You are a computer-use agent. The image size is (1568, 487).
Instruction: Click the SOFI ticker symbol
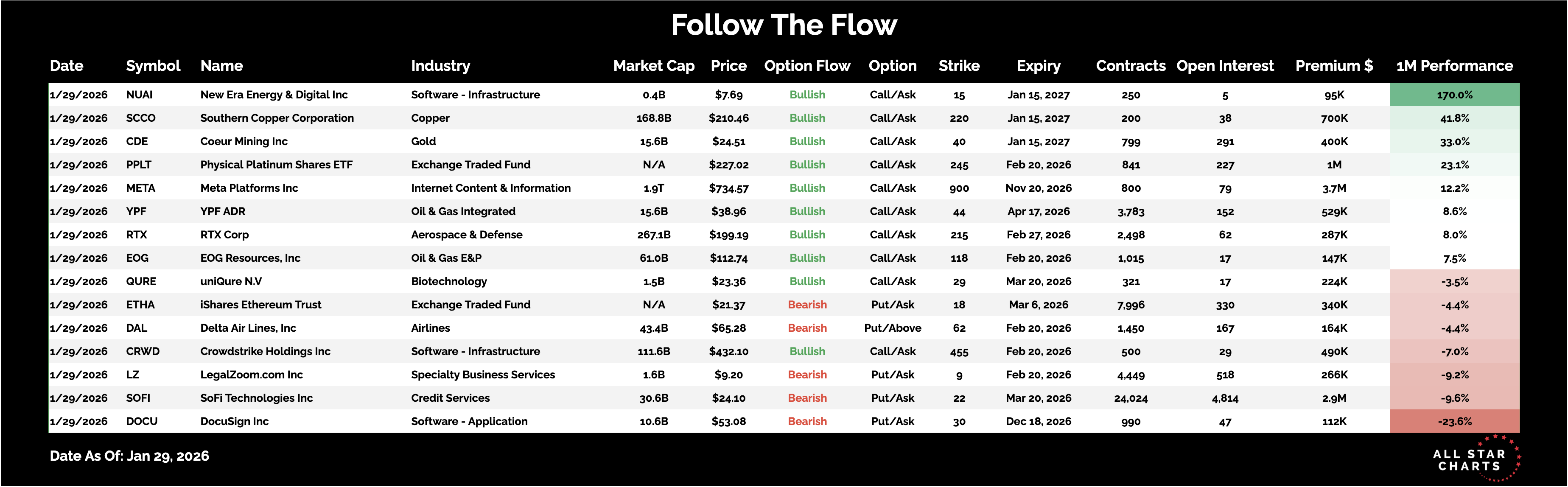click(x=138, y=398)
